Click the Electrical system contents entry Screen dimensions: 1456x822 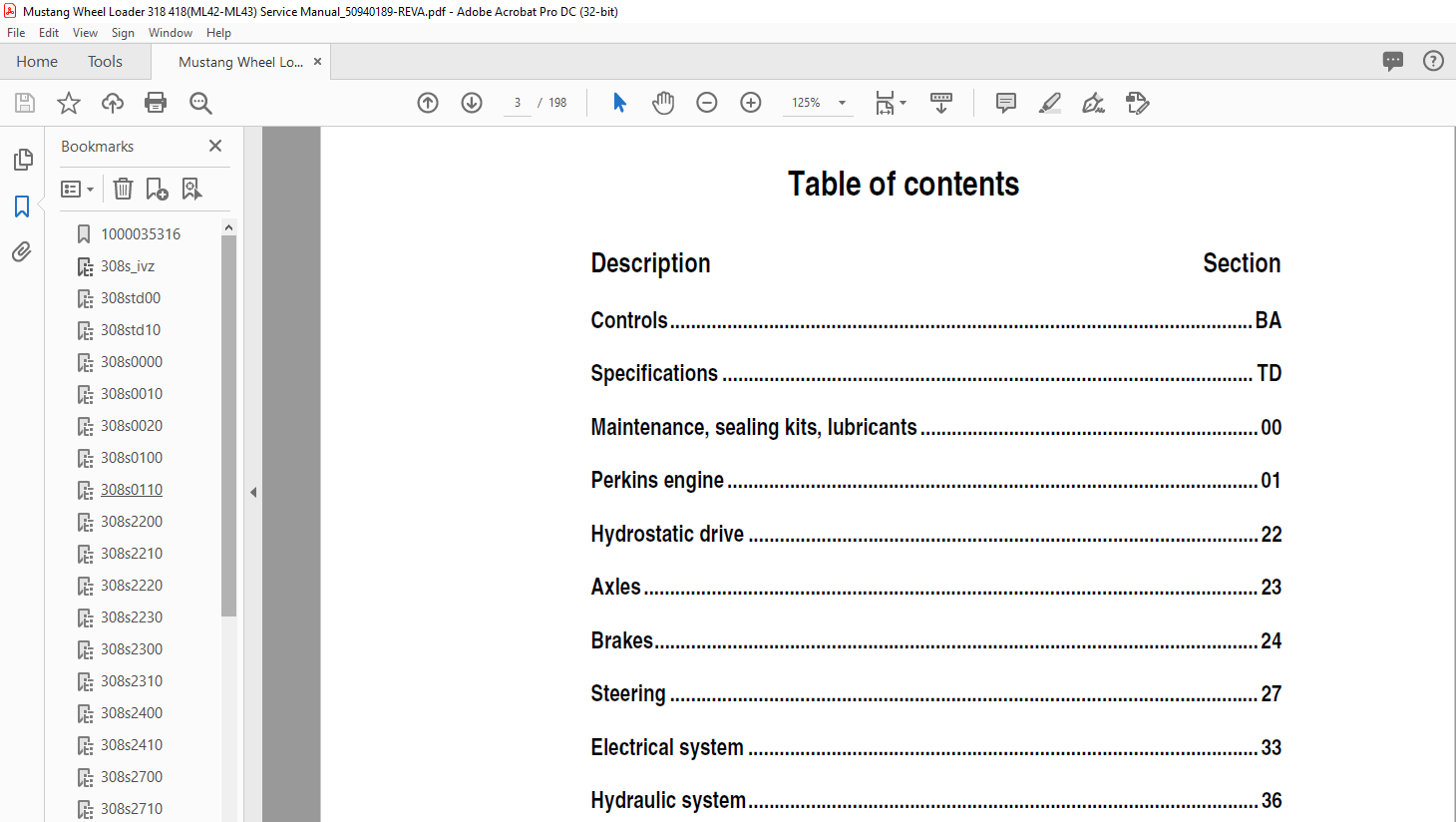pos(935,747)
